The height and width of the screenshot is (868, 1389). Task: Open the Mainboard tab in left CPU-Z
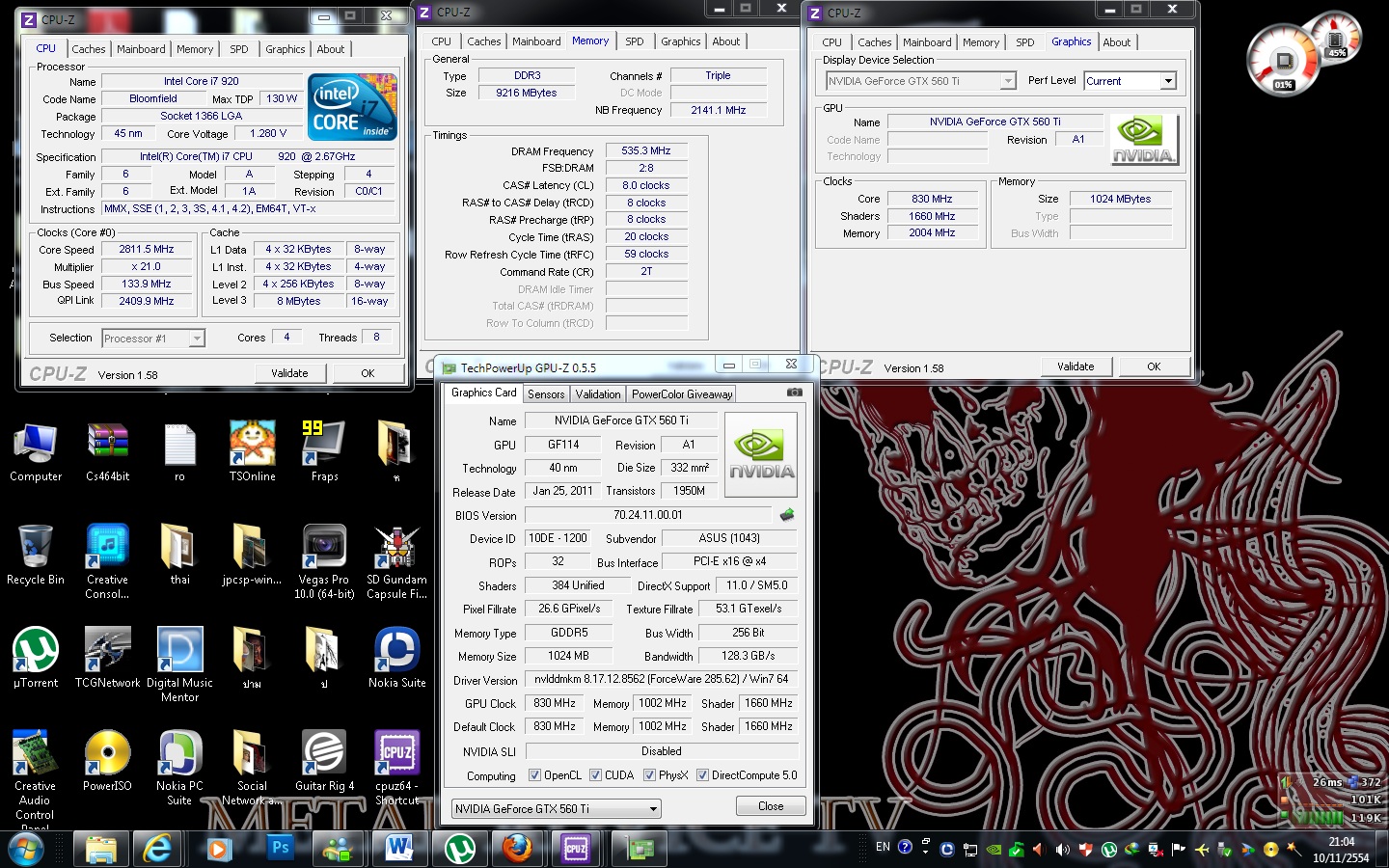pos(141,49)
